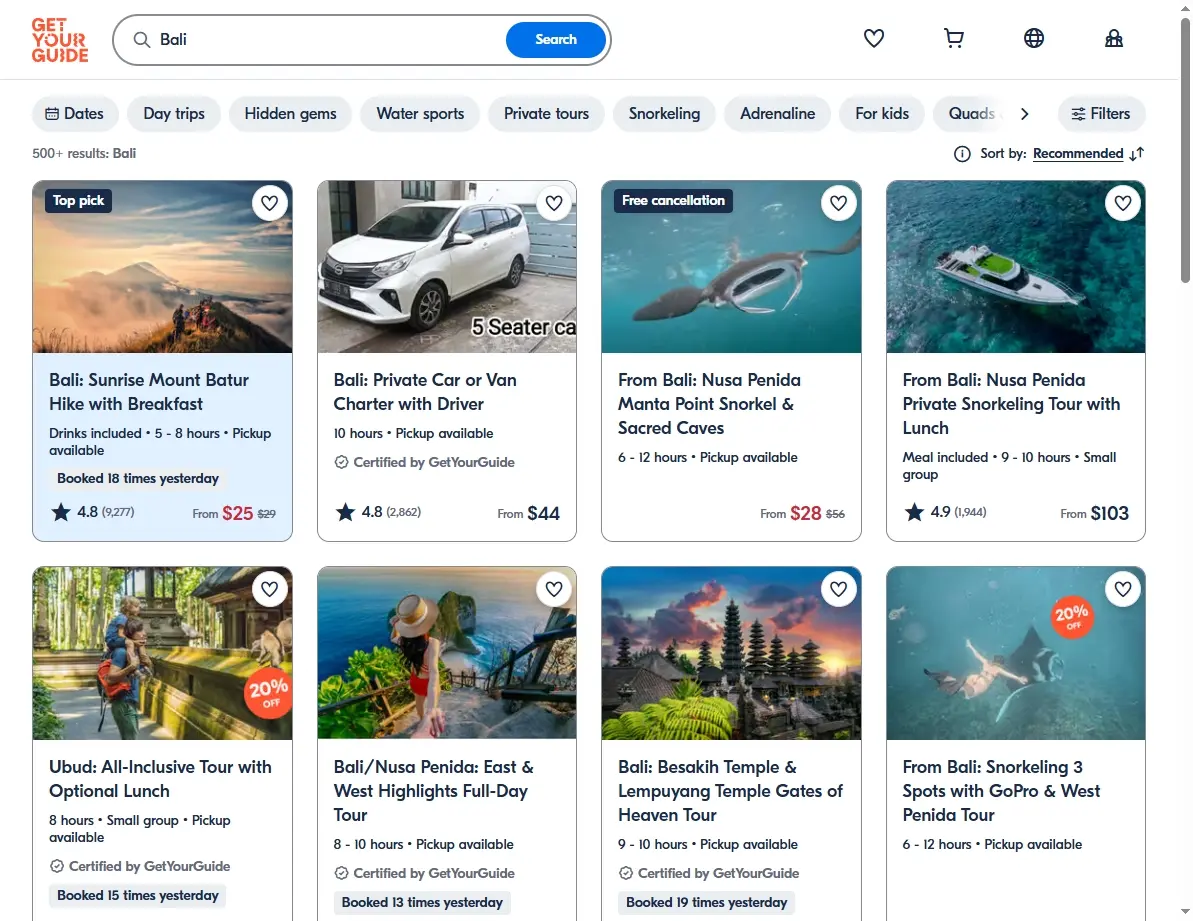Click the Booked 18 times yesterday label
The height and width of the screenshot is (921, 1193).
138,478
